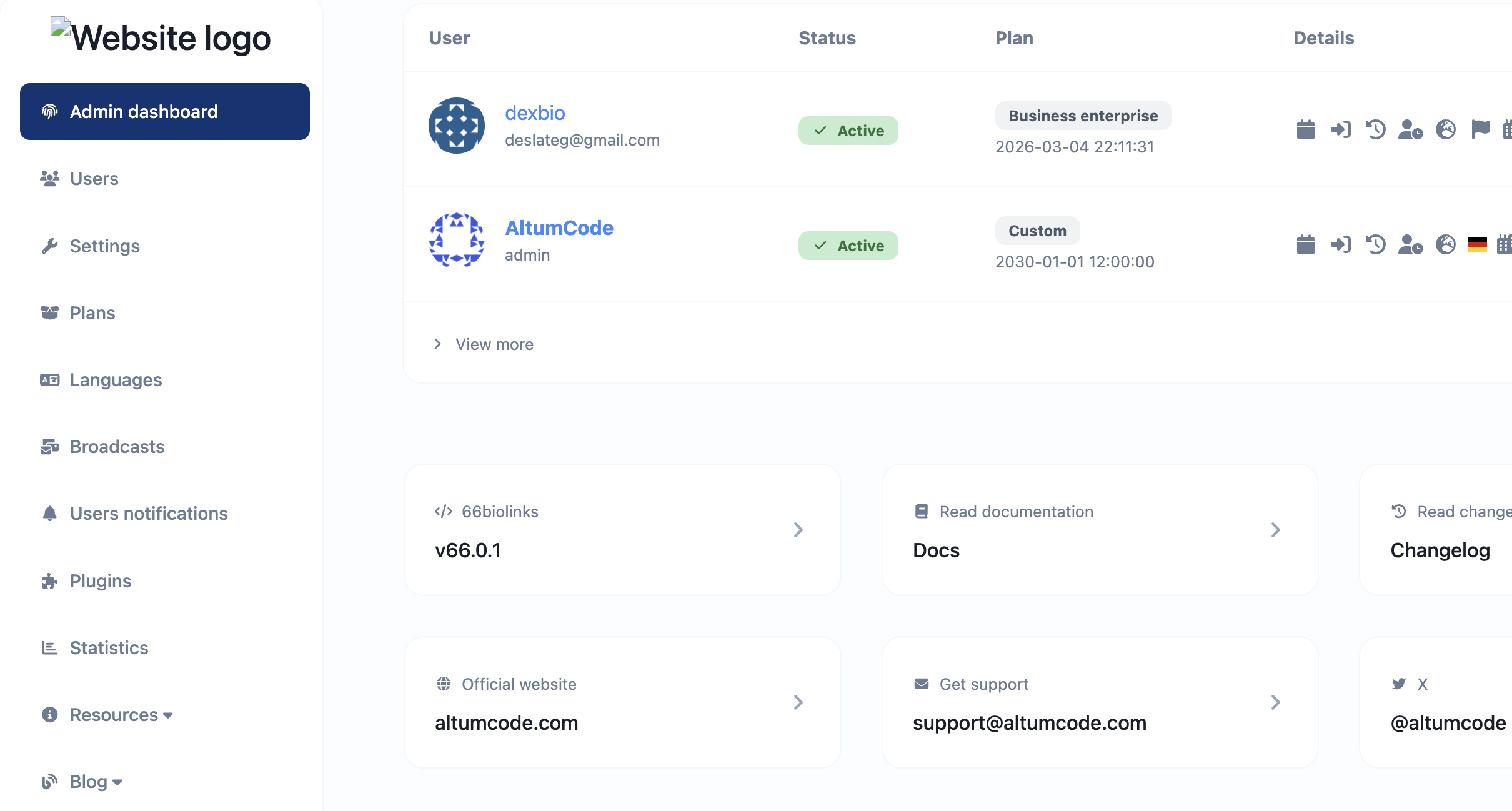Open the X @altumcode card
The height and width of the screenshot is (811, 1512).
[1436, 702]
